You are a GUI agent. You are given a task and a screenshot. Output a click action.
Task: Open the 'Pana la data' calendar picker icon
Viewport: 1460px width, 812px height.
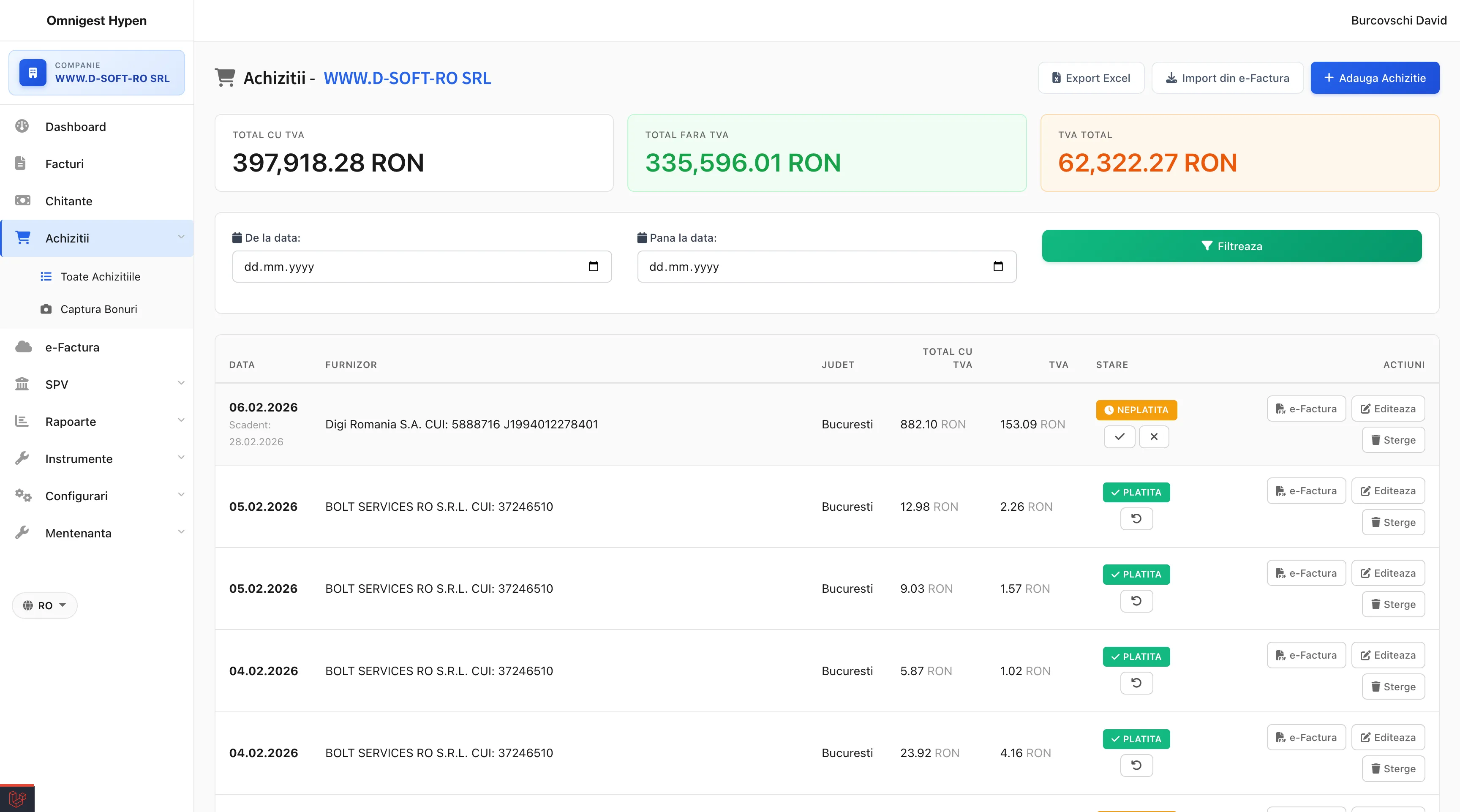point(998,266)
